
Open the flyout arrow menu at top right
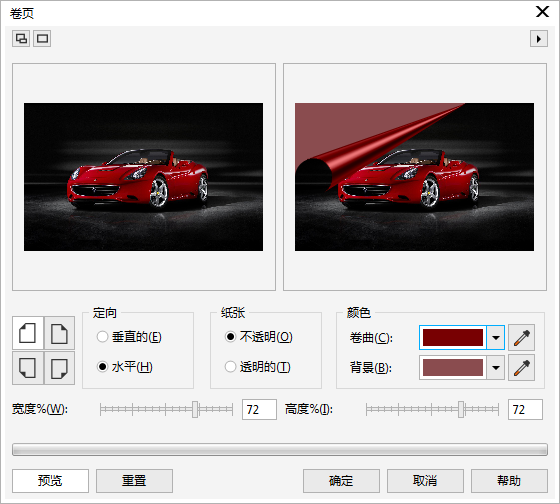pyautogui.click(x=539, y=39)
